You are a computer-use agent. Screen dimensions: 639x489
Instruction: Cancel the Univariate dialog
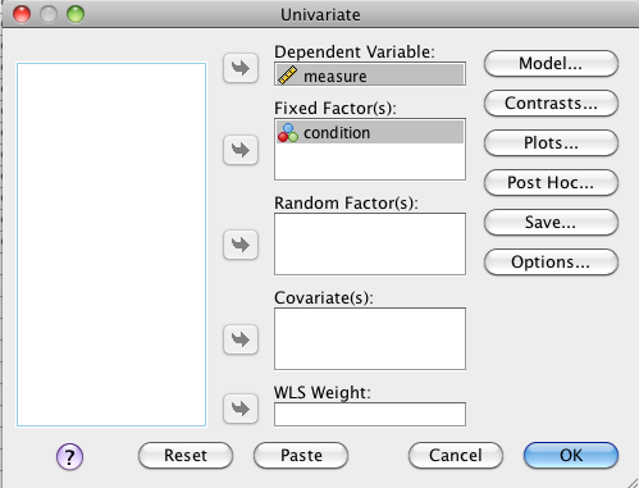pyautogui.click(x=456, y=455)
